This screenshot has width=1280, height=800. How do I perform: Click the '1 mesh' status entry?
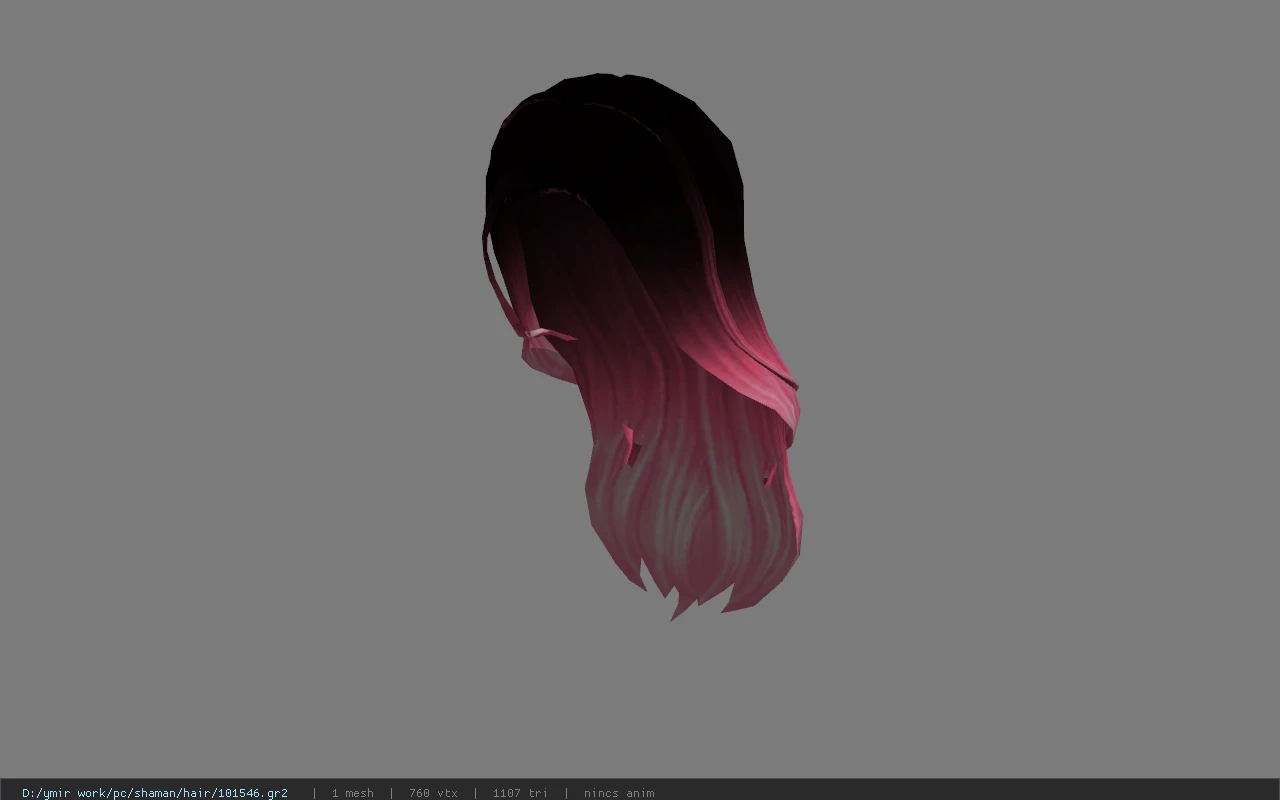[x=352, y=793]
